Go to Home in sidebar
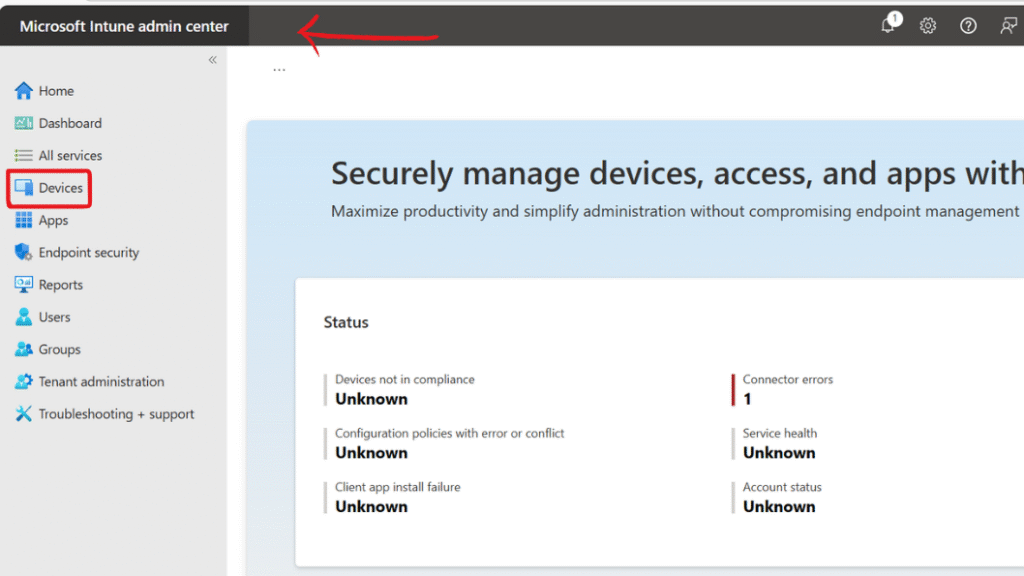The image size is (1024, 576). tap(56, 91)
